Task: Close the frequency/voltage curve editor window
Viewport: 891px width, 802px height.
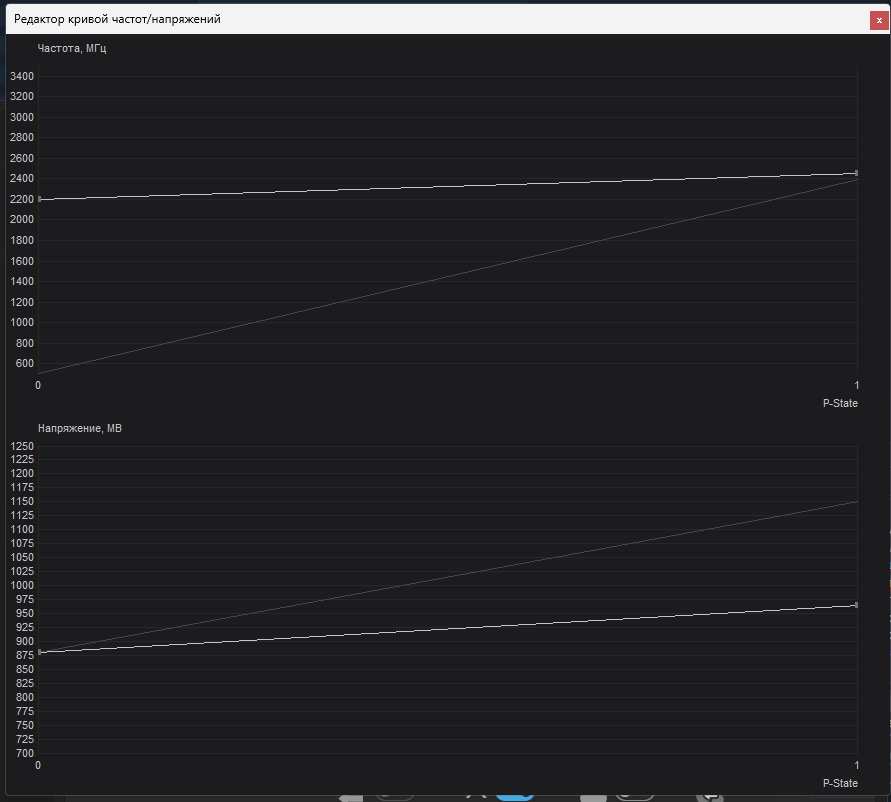Action: (x=879, y=20)
